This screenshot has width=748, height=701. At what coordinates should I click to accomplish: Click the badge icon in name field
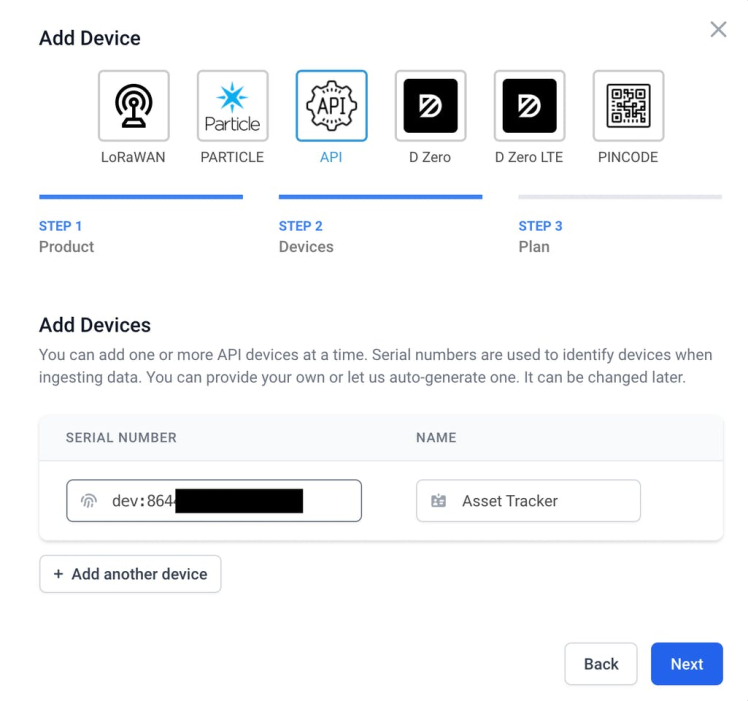pyautogui.click(x=438, y=501)
